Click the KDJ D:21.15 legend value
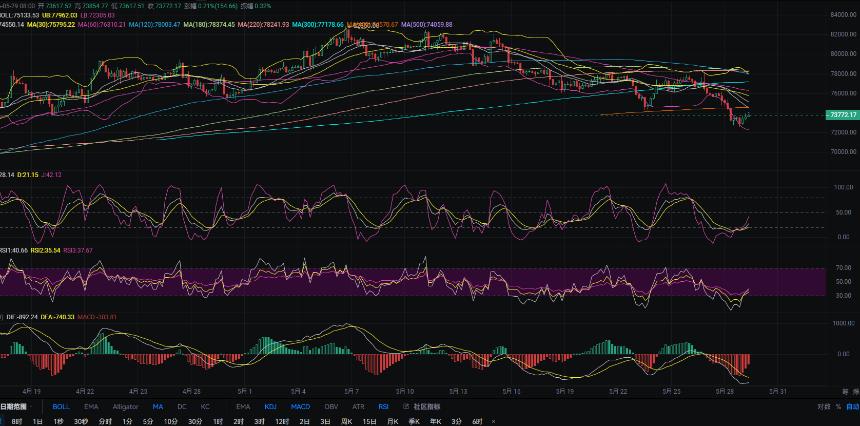The height and width of the screenshot is (426, 860). 27,175
